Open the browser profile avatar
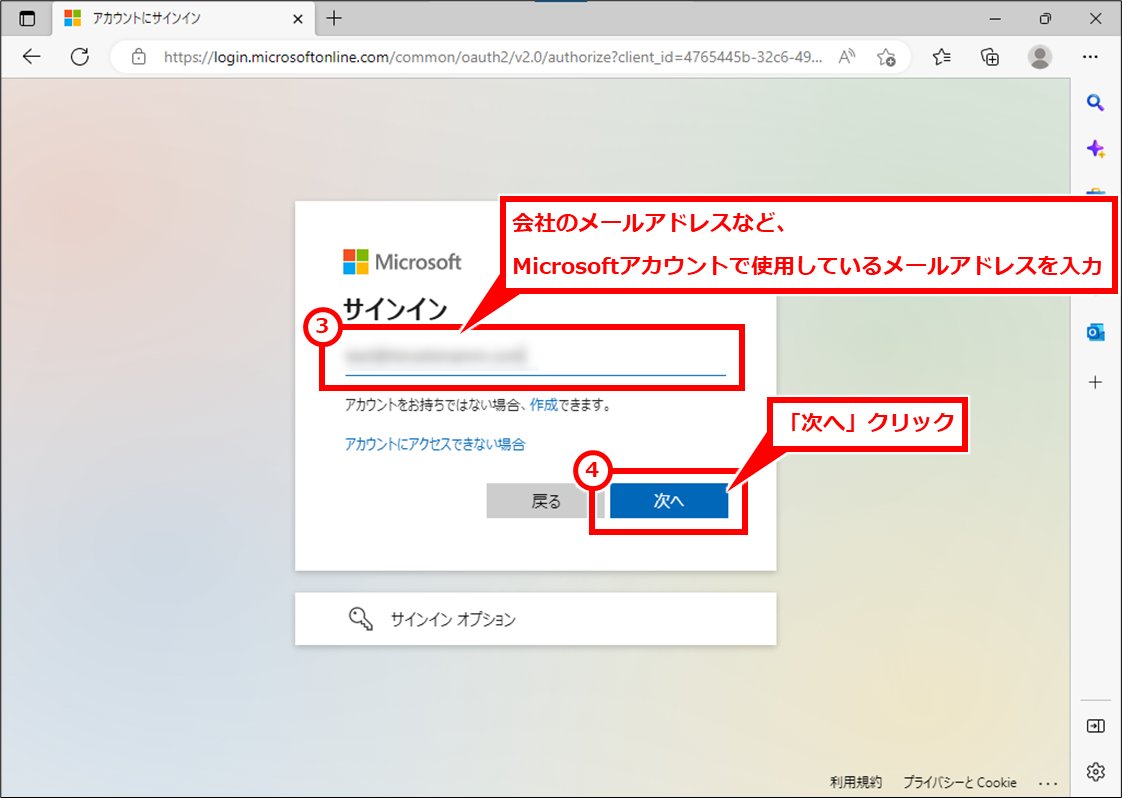 [1039, 57]
